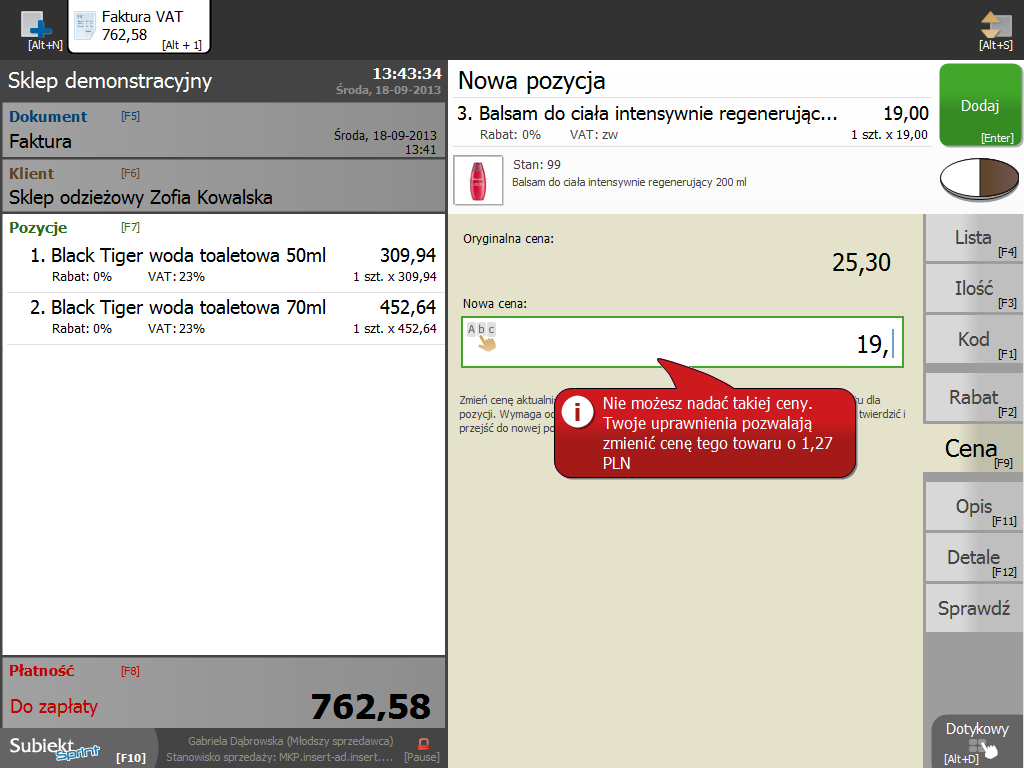Select position Black Tiger woda toaletowa 70ml

225,317
